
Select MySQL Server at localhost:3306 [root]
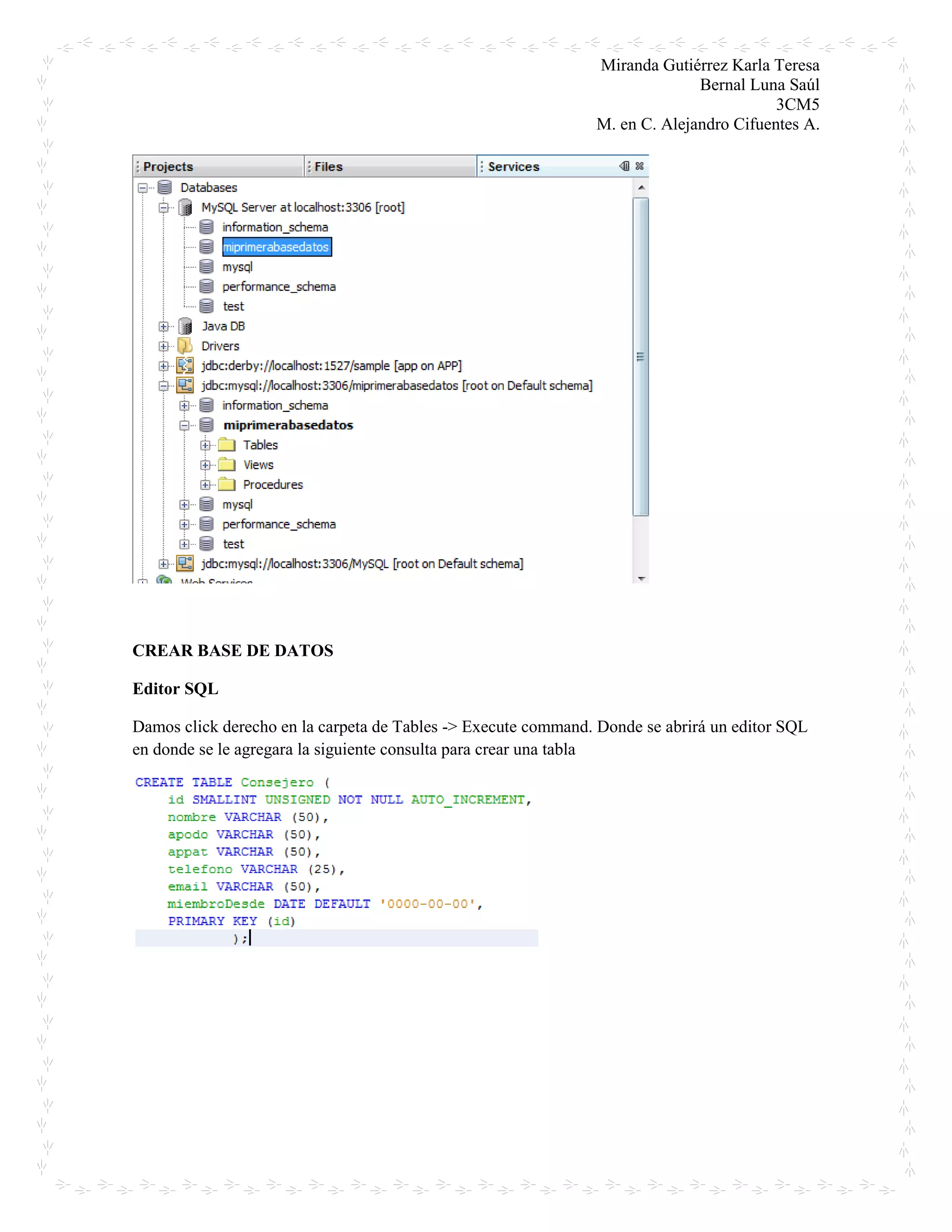click(x=303, y=208)
